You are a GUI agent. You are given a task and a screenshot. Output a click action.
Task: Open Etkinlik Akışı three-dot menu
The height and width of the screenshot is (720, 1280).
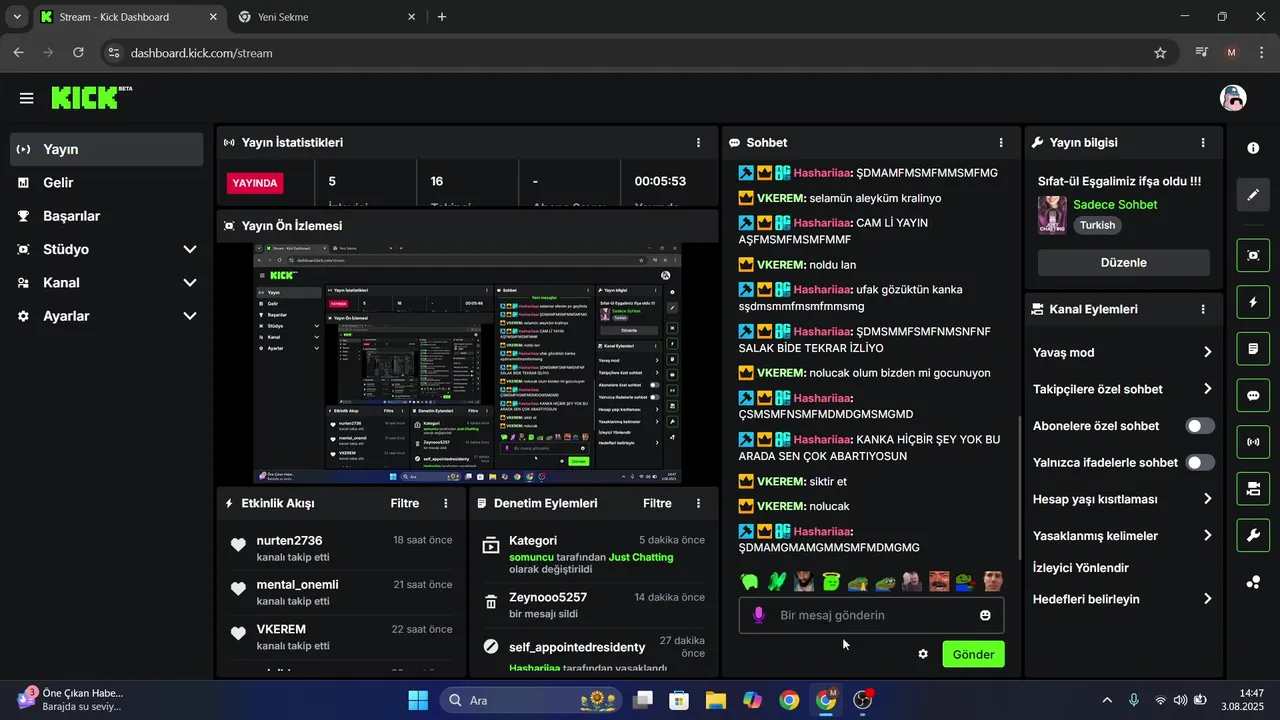[446, 503]
